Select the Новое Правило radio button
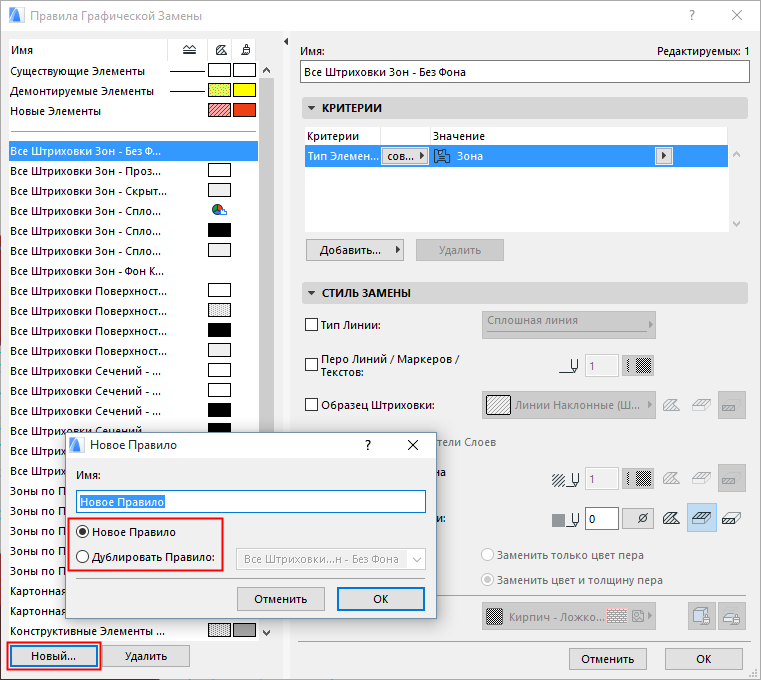The width and height of the screenshot is (761, 680). point(83,532)
